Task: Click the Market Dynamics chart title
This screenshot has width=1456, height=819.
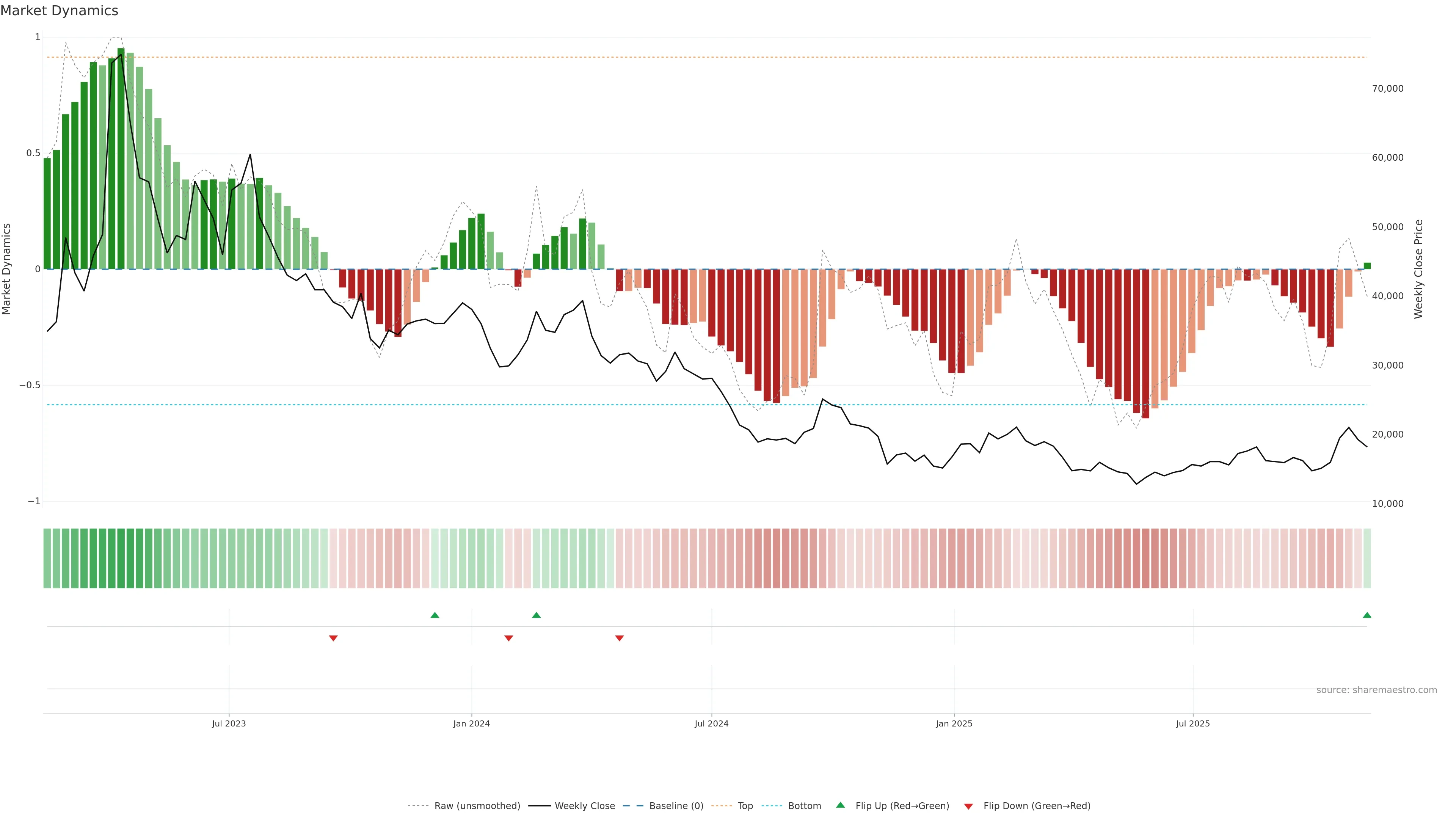Action: point(60,11)
